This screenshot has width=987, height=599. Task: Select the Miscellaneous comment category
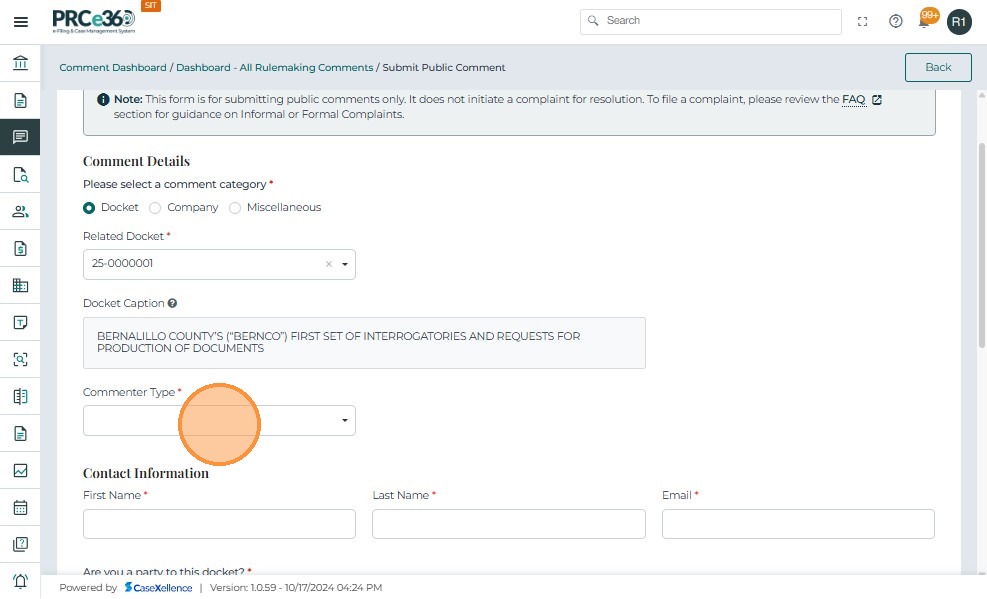236,208
